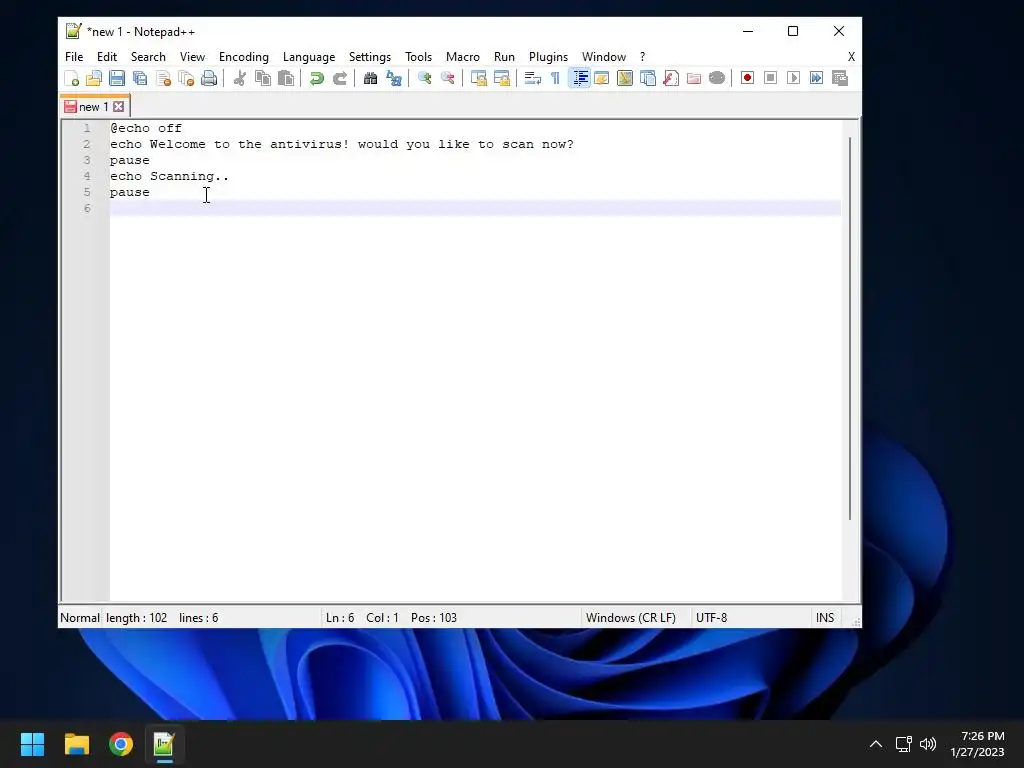
Task: Click the 'Windows (CR LF)' status bar entry
Action: click(x=630, y=618)
